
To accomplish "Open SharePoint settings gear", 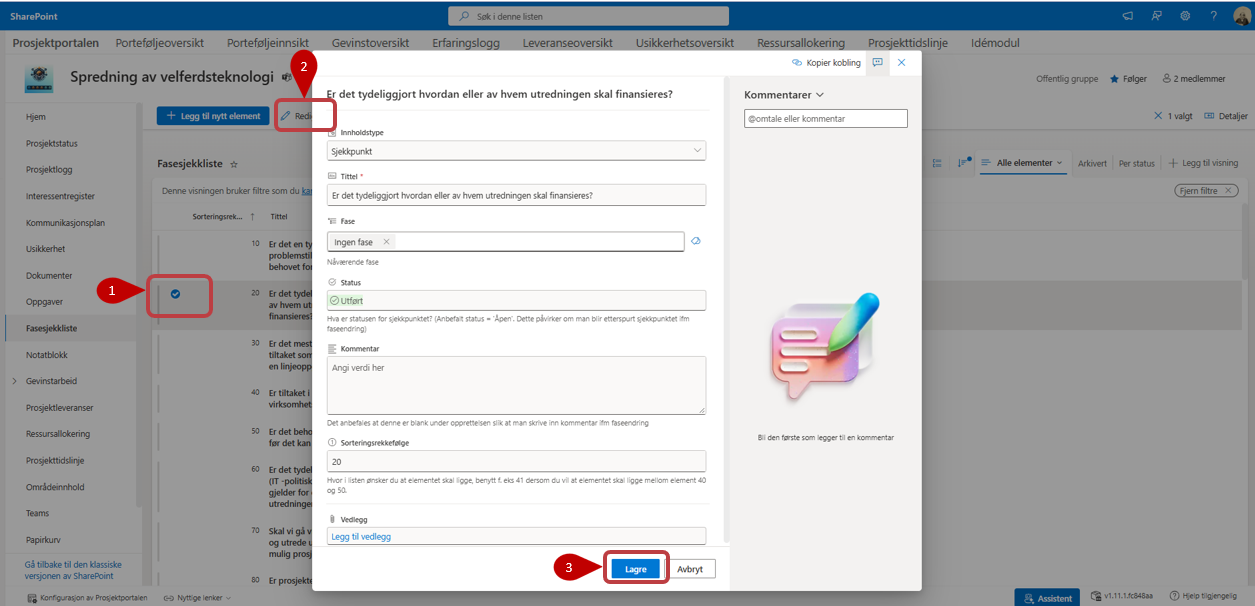I will click(x=1185, y=15).
